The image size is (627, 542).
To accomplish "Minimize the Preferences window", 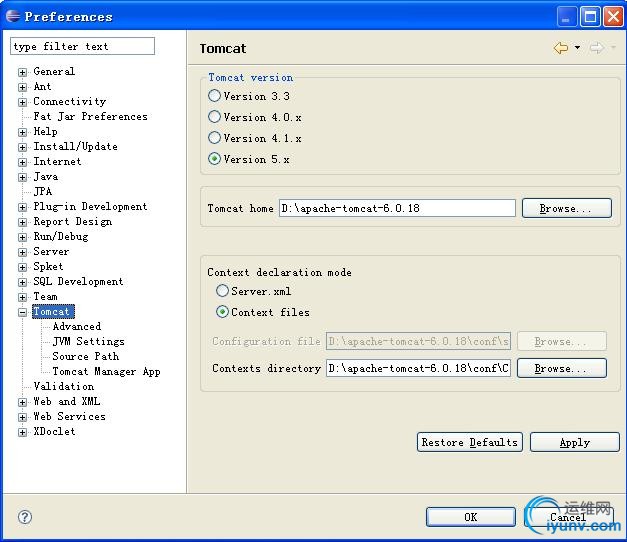I will point(566,16).
